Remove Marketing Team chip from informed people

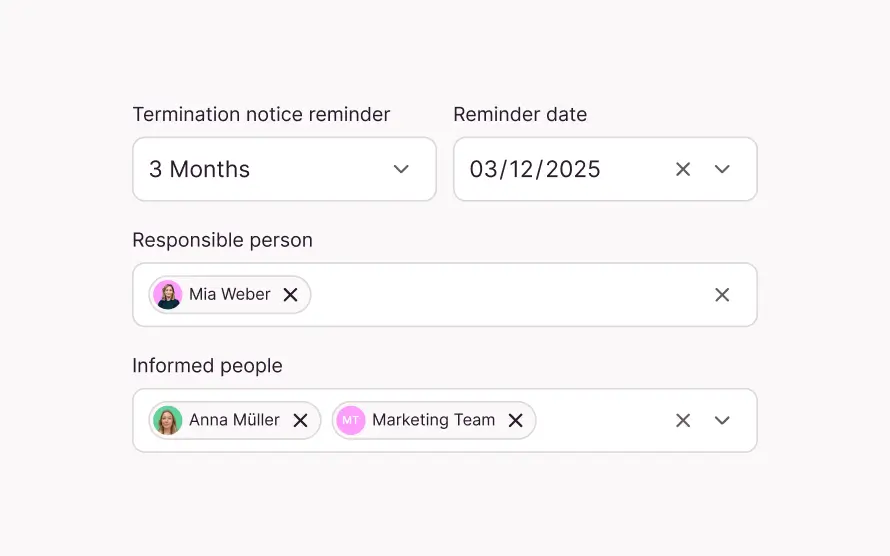516,421
